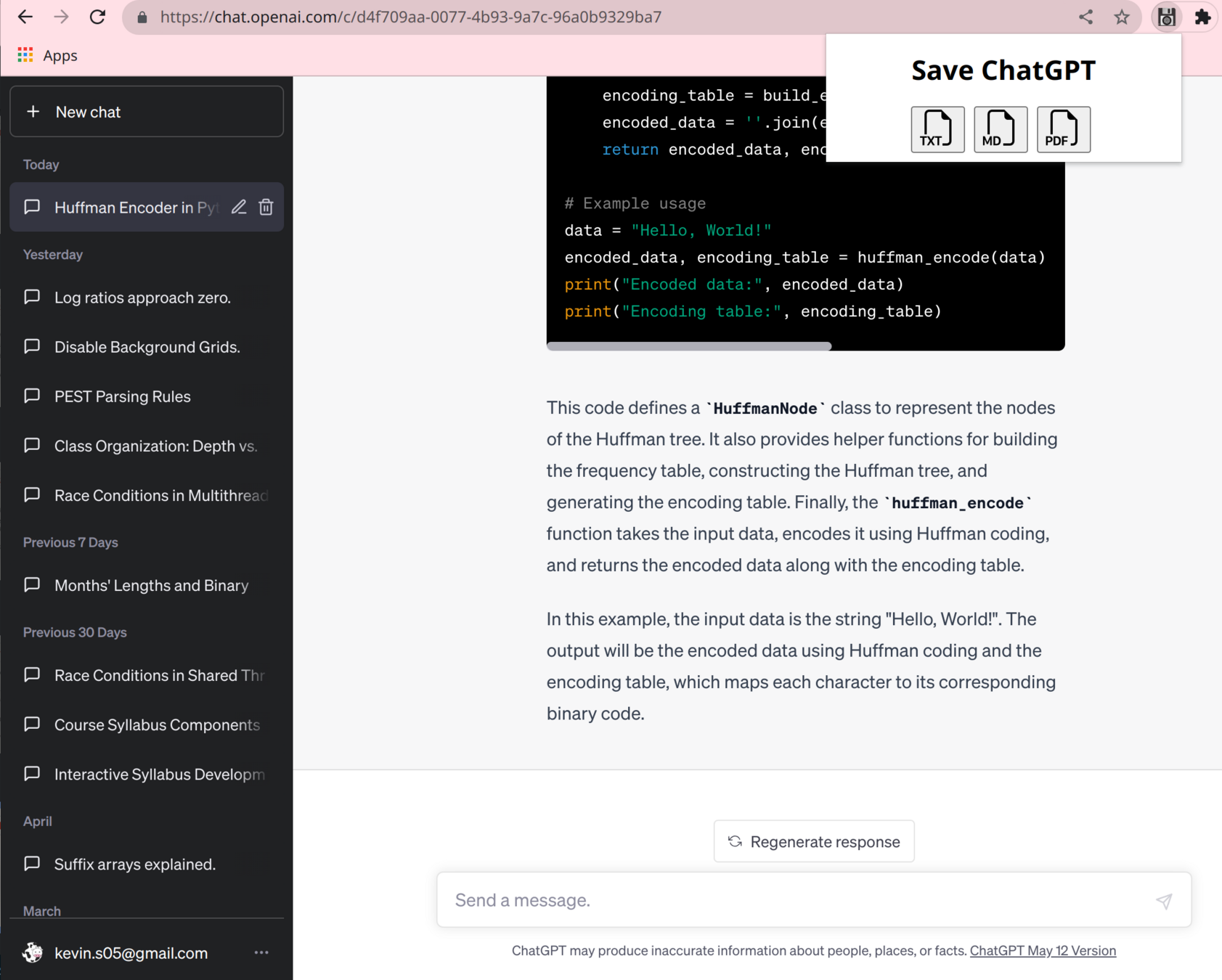Open Disable Background Grids chat

coord(147,346)
